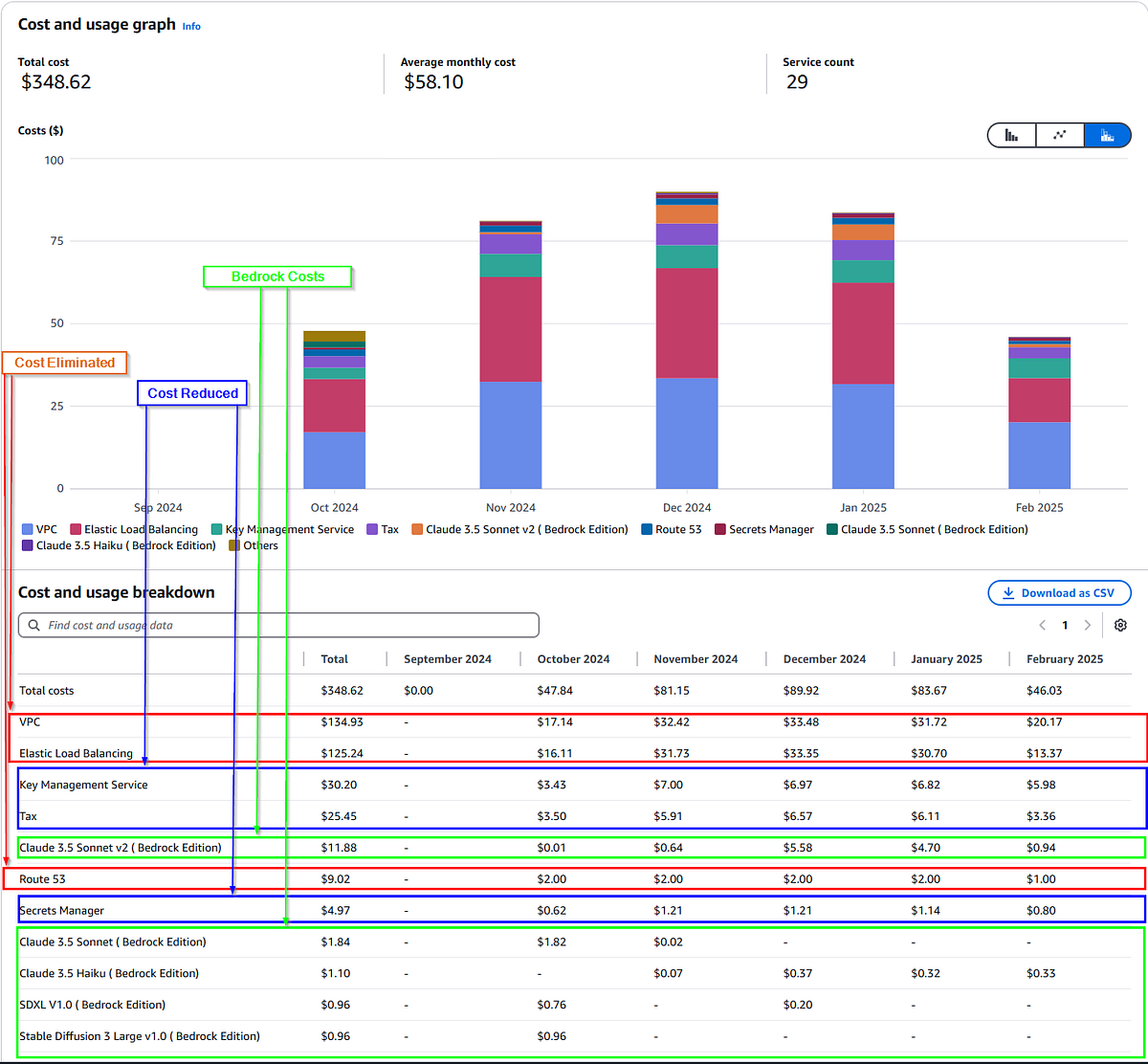This screenshot has height=1064, width=1148.
Task: Click the VPC legend color square
Action: tap(27, 529)
